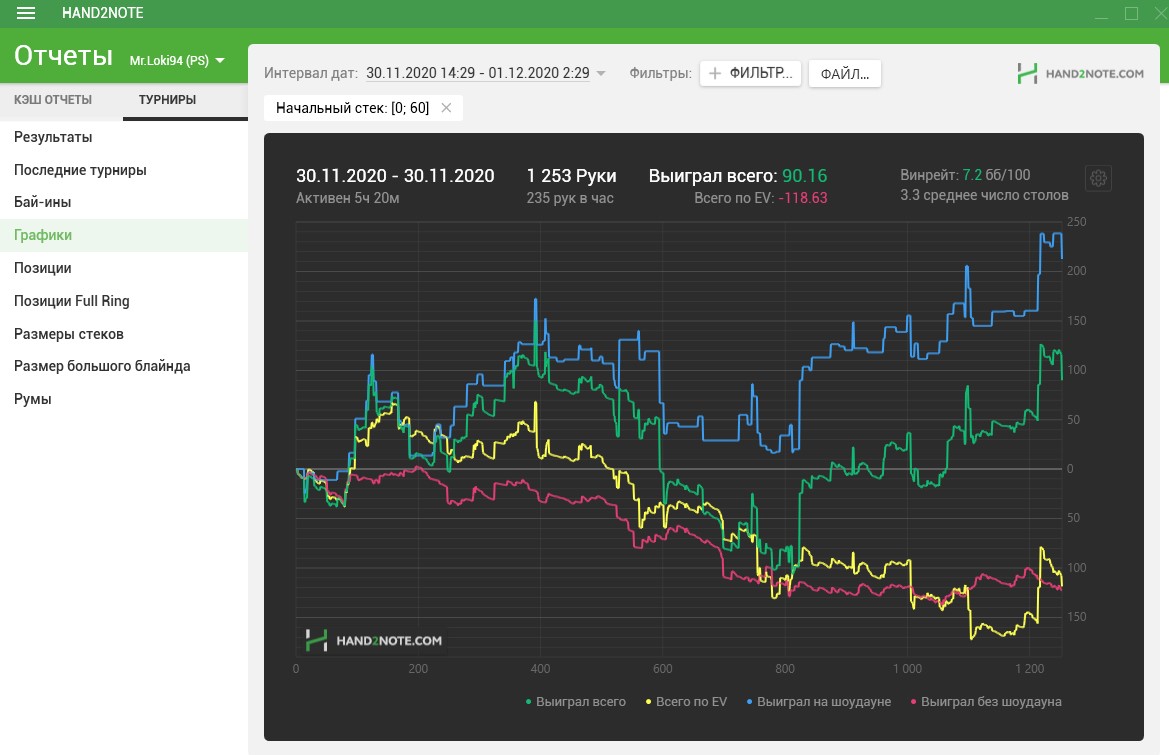Open Позиции Full Ring report
This screenshot has height=755, width=1169.
tap(124, 300)
